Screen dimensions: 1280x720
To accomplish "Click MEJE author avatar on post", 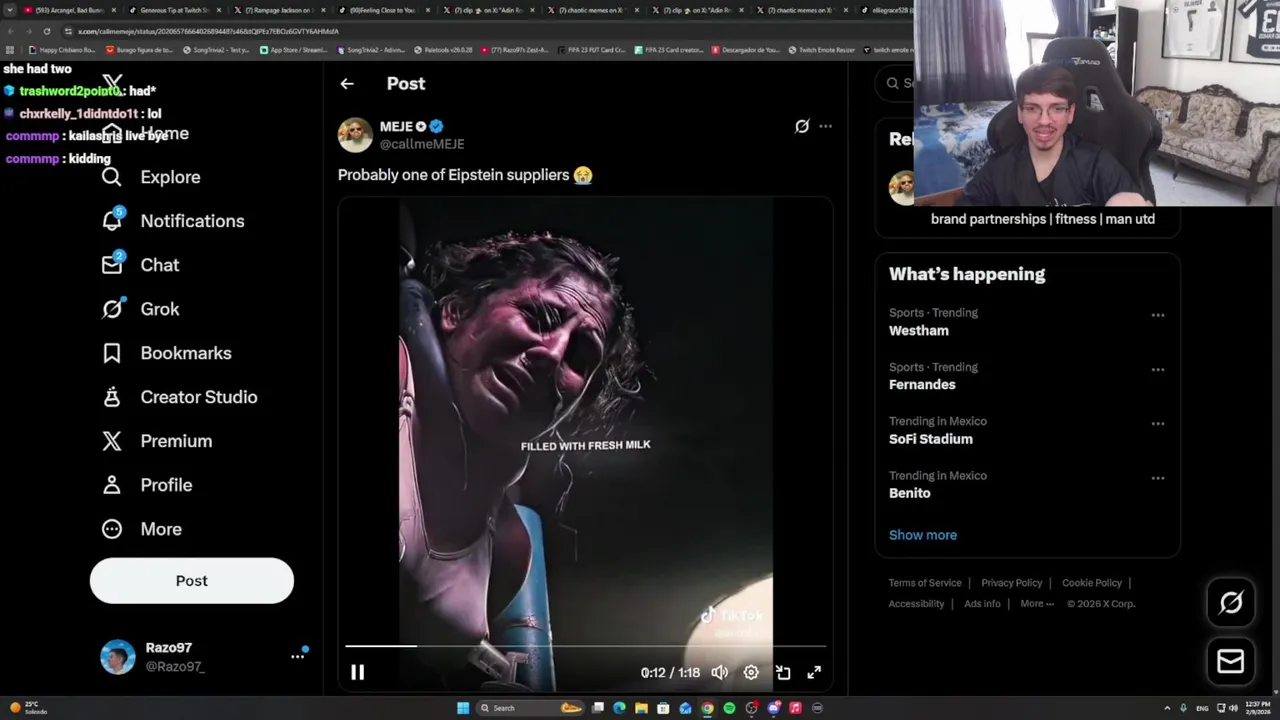I will click(355, 135).
